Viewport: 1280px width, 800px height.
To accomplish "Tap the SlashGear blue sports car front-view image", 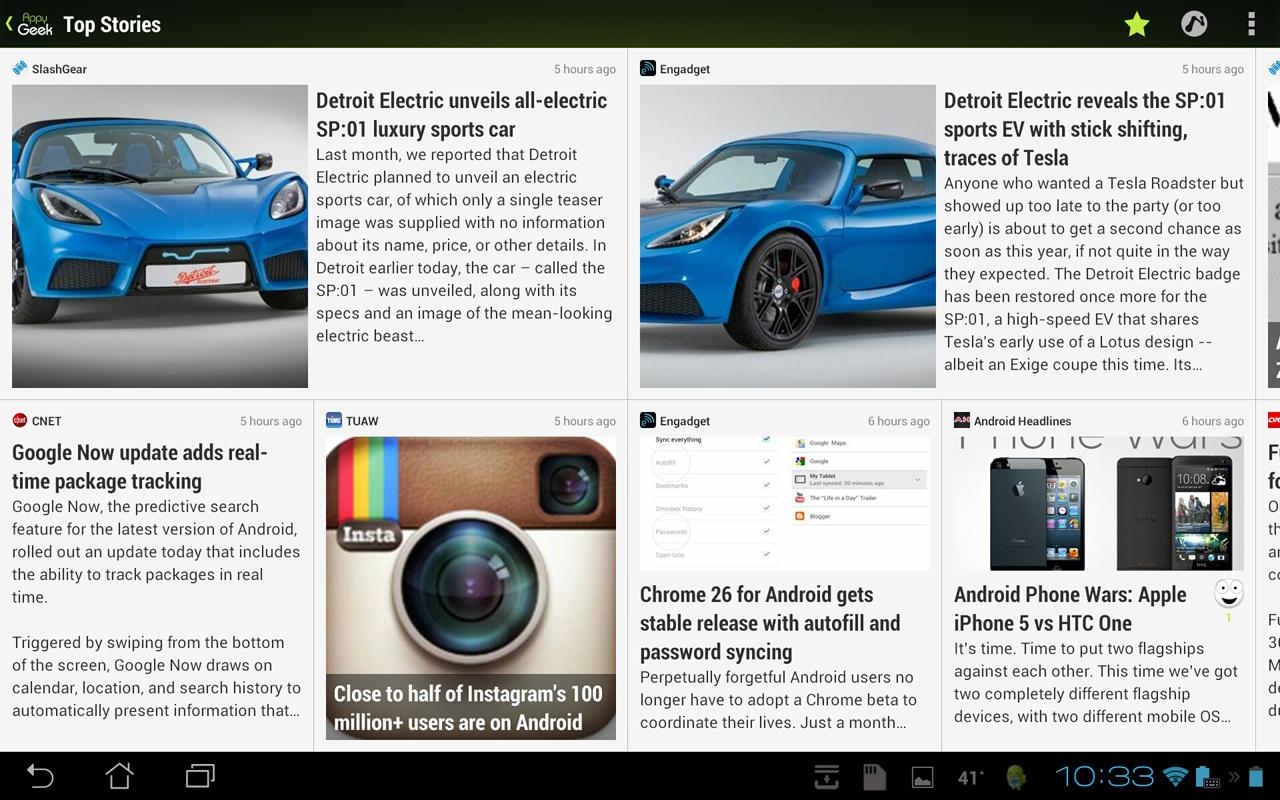I will click(160, 236).
